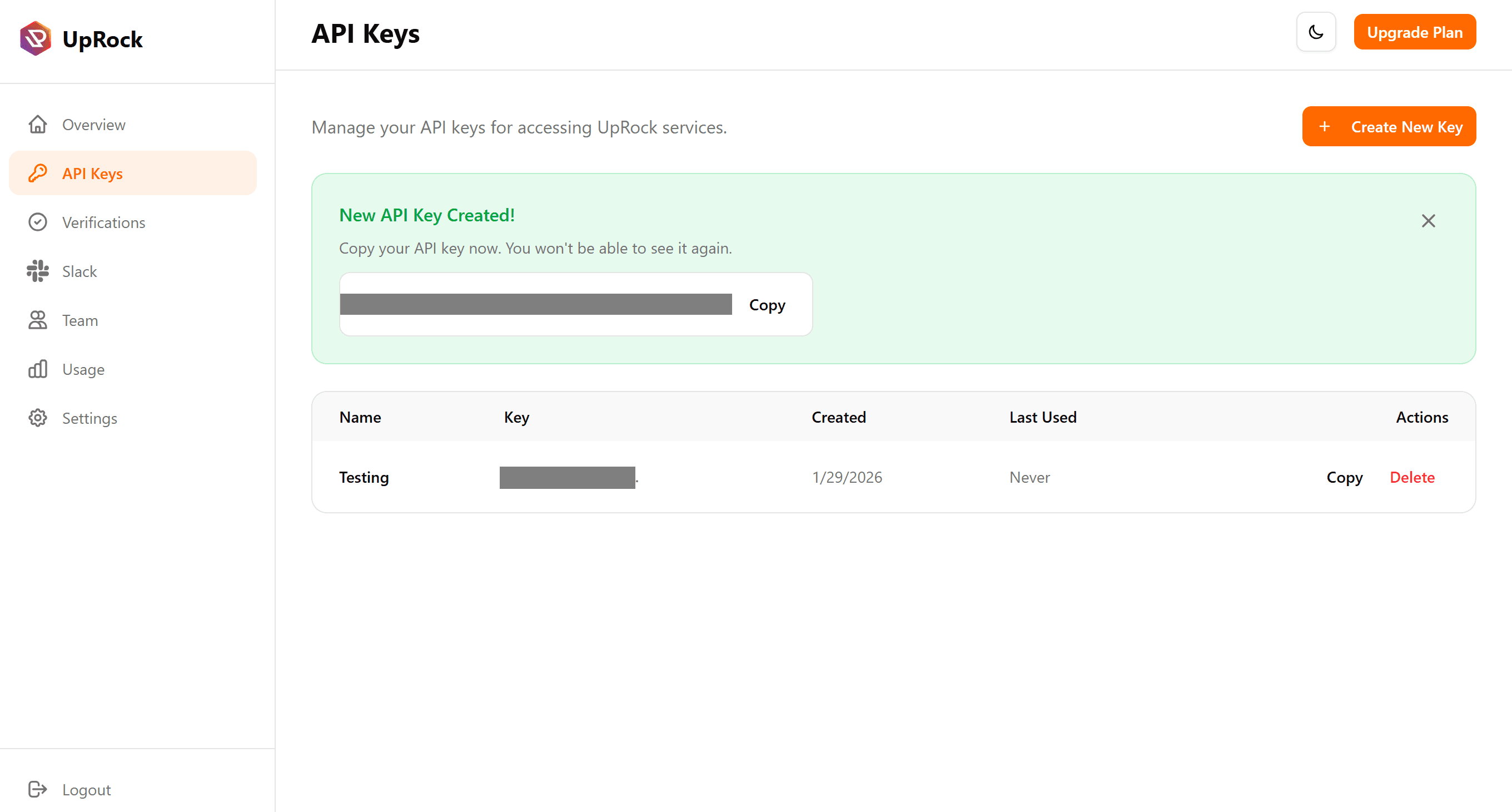Click the Last Used column header

(1042, 417)
